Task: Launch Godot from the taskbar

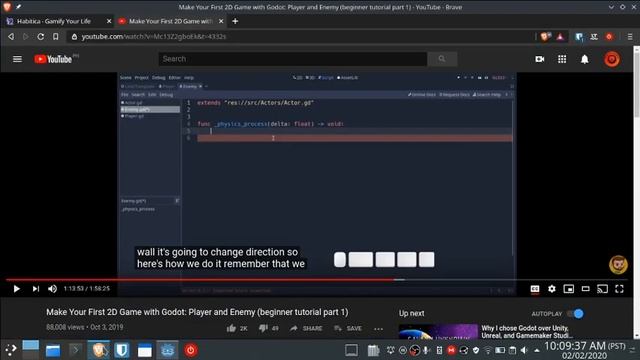Action: click(x=167, y=350)
